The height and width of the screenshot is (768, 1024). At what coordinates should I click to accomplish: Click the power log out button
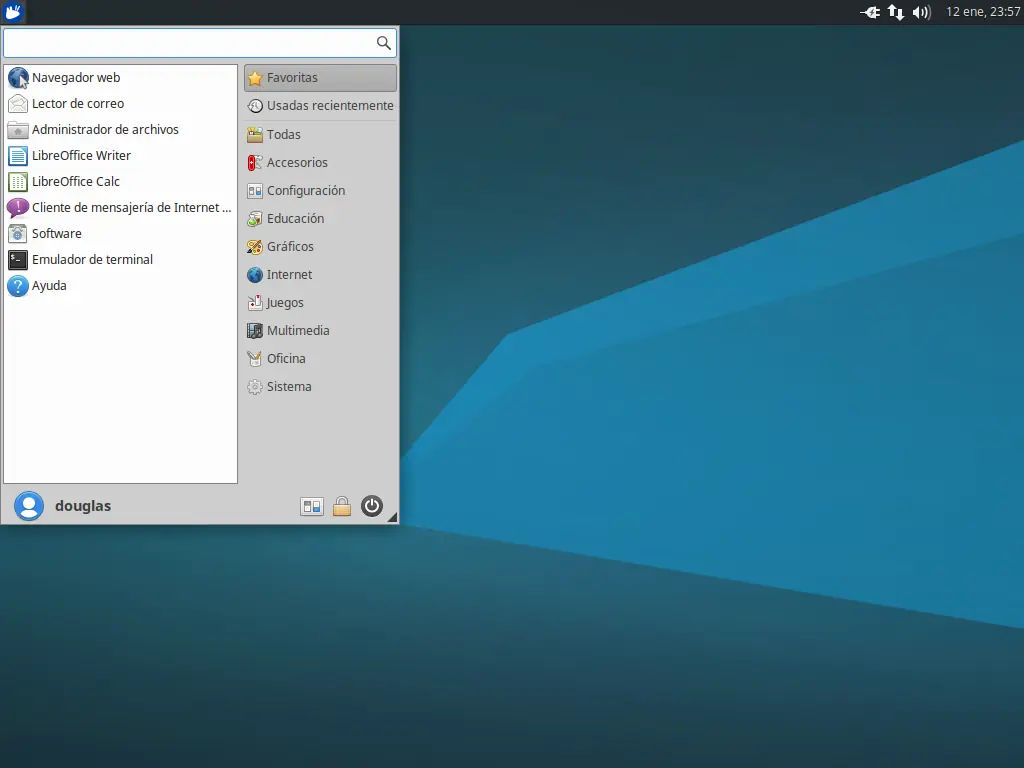(x=372, y=506)
